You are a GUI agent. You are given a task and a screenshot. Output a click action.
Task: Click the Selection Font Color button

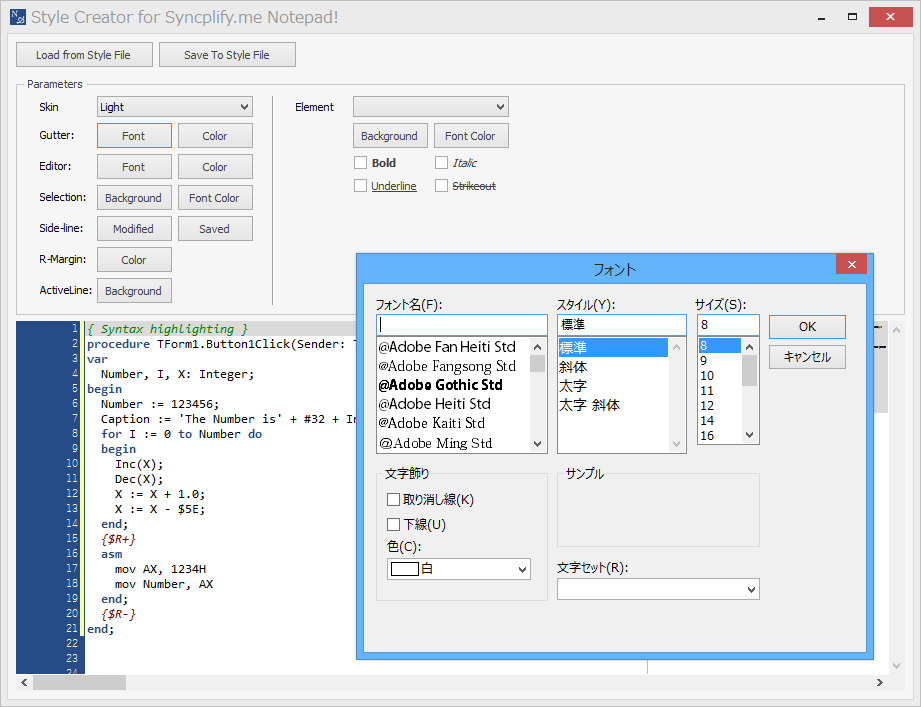click(215, 198)
